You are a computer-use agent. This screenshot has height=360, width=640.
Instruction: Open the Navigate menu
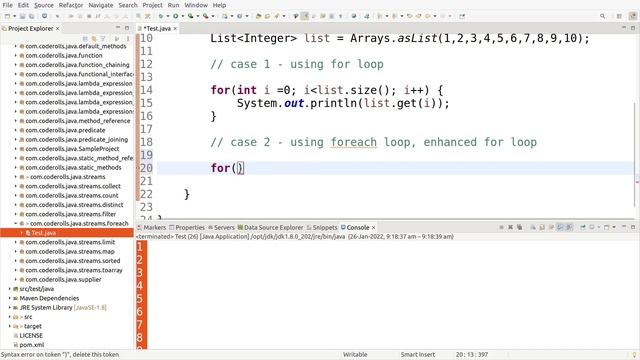(x=101, y=5)
